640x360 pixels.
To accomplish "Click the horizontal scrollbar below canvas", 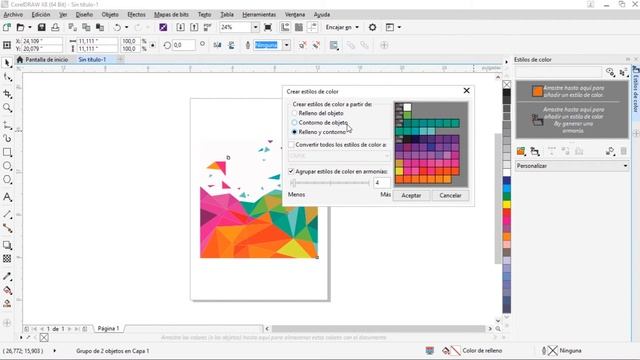I will [378, 329].
